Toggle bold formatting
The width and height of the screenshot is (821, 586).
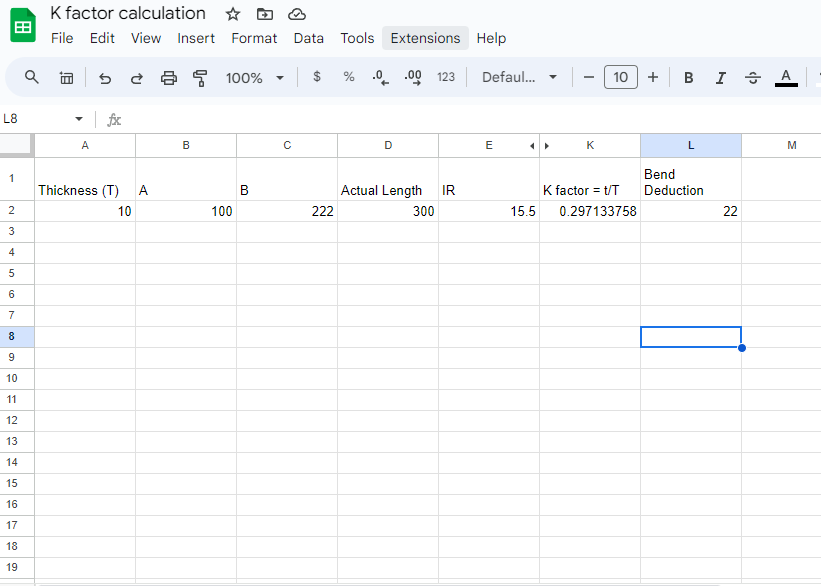point(688,77)
